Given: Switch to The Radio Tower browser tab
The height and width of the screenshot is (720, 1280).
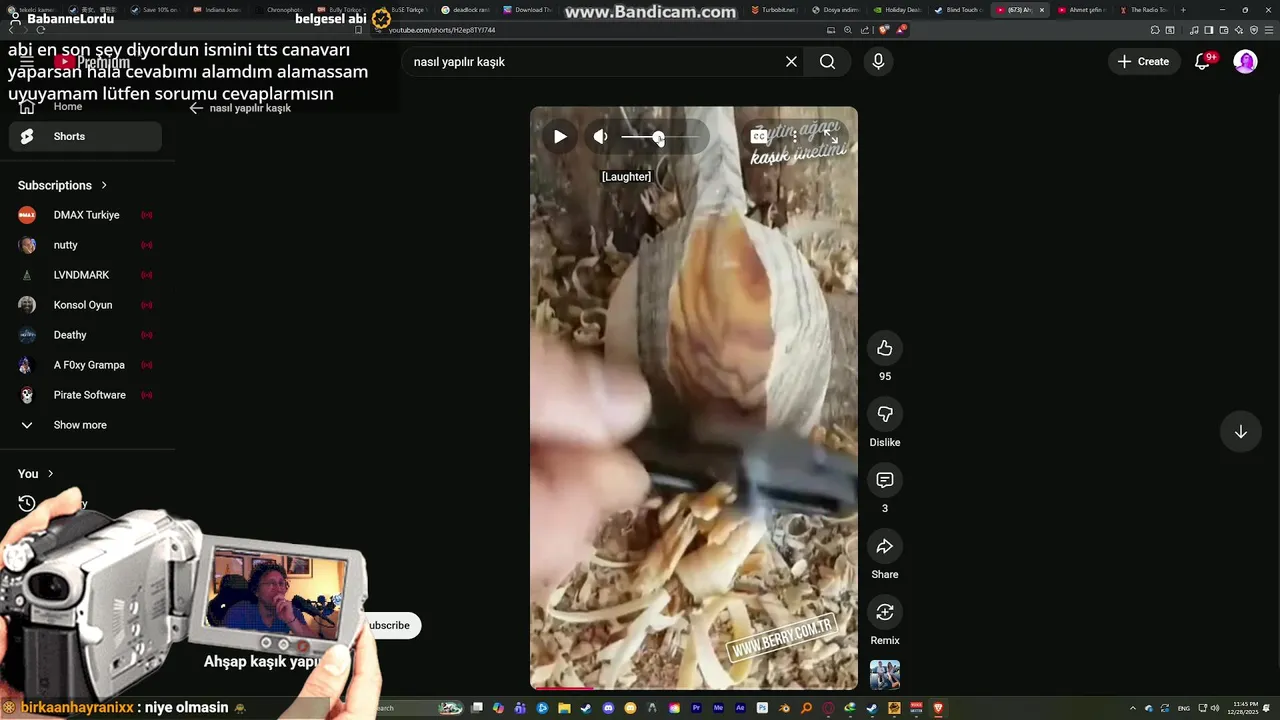Looking at the screenshot, I should 1145,10.
